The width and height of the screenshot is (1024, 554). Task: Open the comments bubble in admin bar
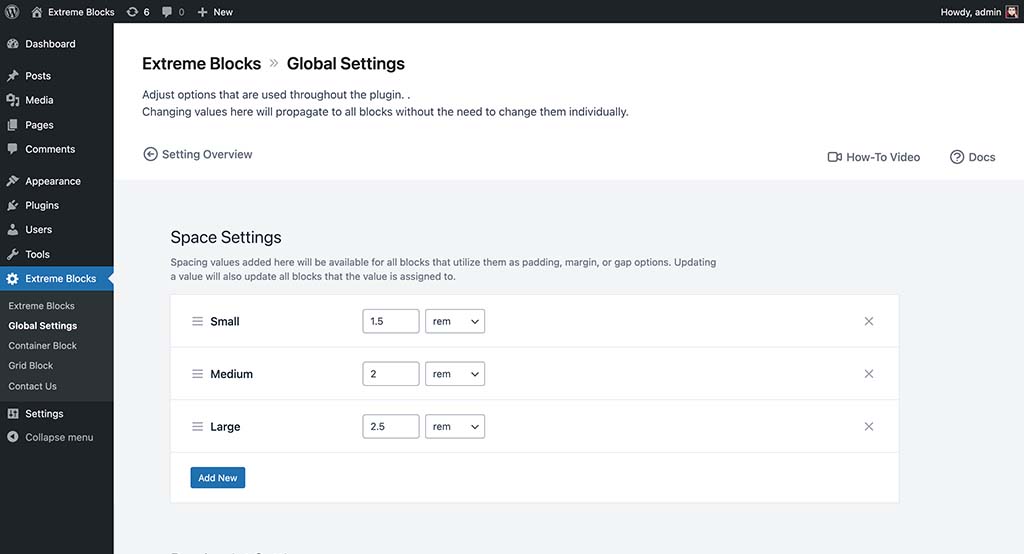[167, 12]
